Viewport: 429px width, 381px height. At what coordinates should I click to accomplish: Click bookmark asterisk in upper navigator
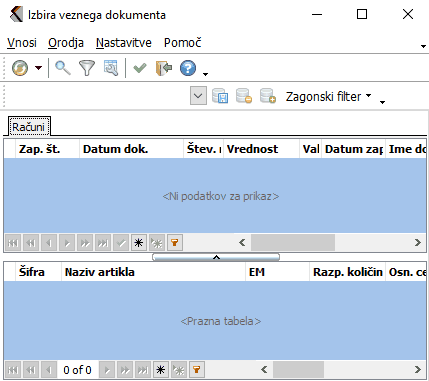coord(139,242)
